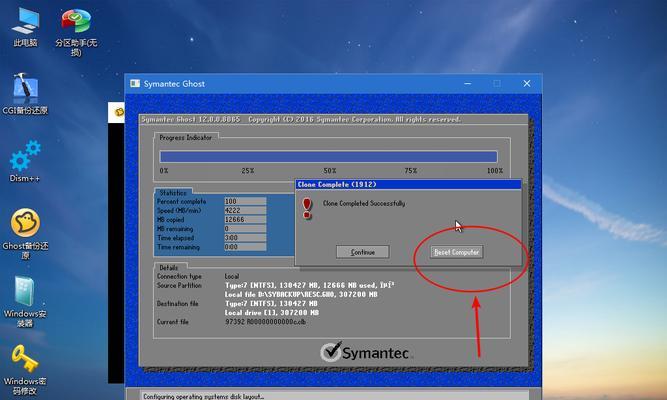Viewport: 667px width, 400px height.
Task: Click the 'Current file' label
Action: point(172,322)
